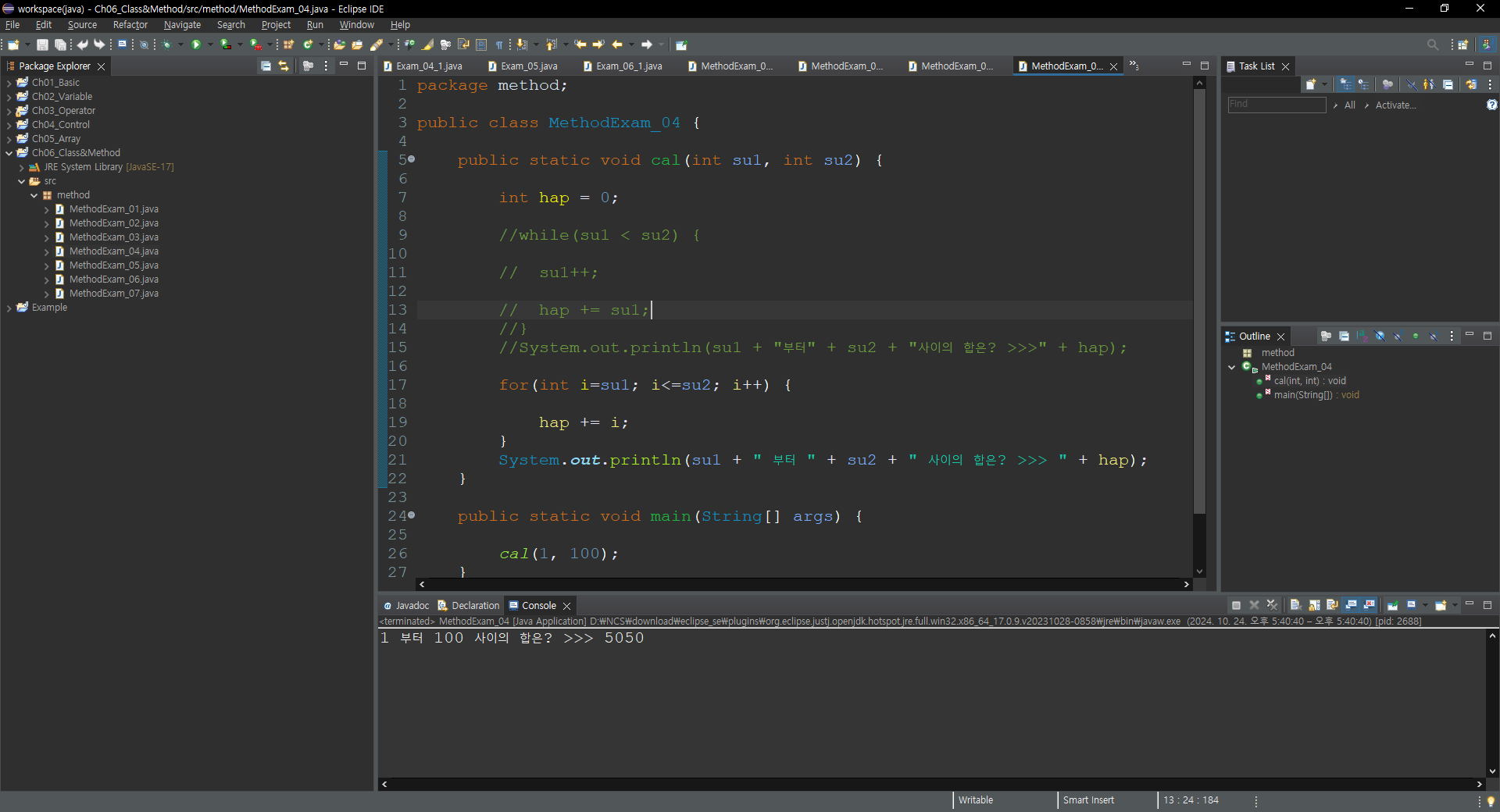Expand the Ch01_Basic project
The image size is (1500, 812).
tap(9, 83)
